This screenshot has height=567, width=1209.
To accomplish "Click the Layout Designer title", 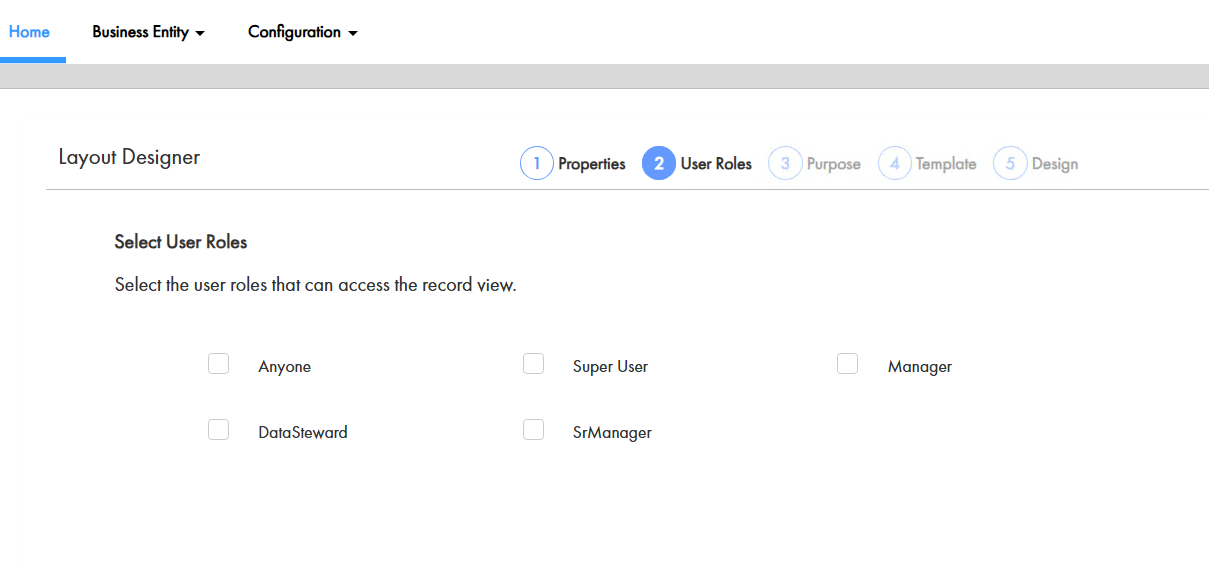I will click(129, 157).
